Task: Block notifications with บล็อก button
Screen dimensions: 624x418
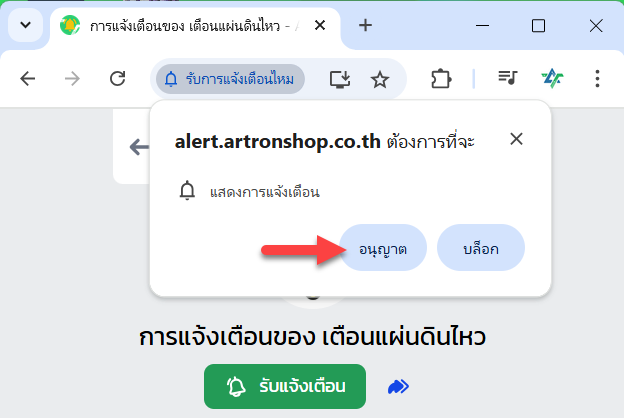Action: (x=481, y=248)
